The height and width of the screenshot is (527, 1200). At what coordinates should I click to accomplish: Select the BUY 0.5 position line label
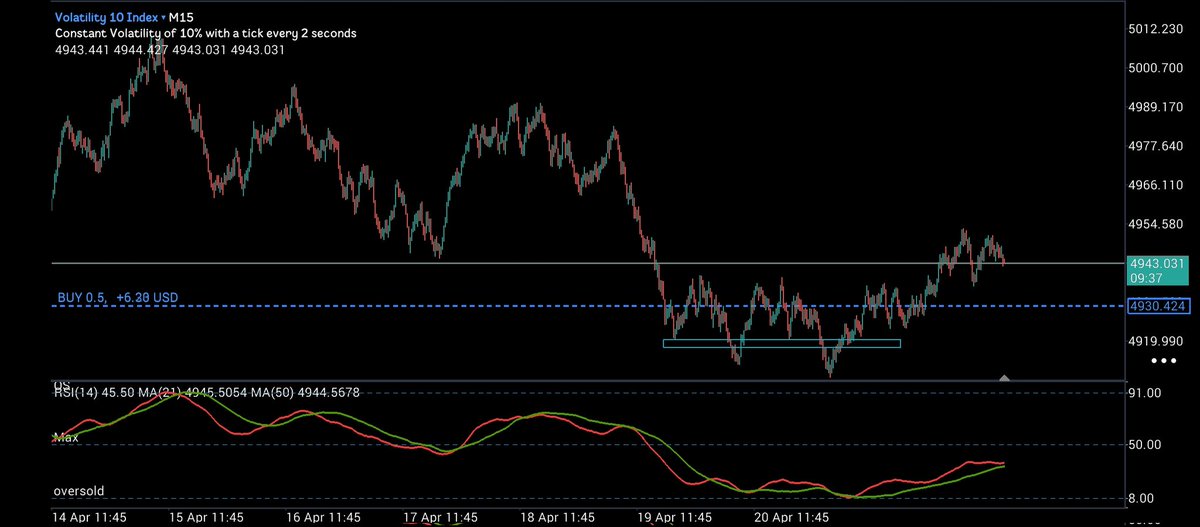click(x=119, y=298)
